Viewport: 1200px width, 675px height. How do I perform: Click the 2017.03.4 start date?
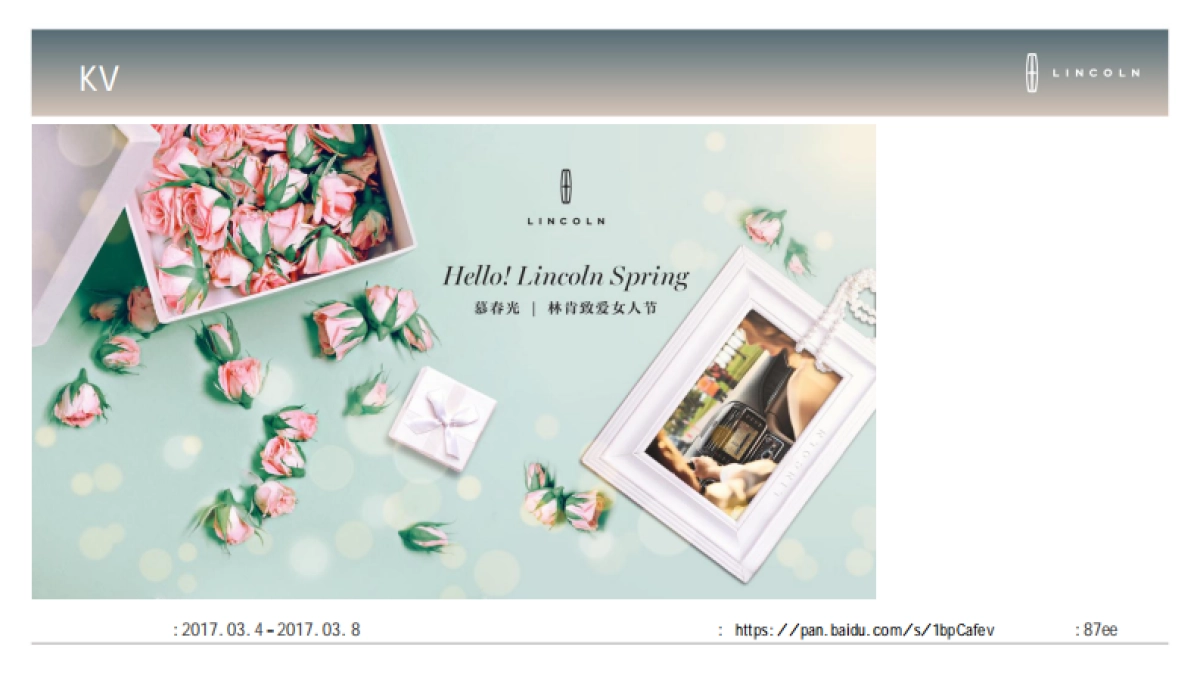(222, 630)
